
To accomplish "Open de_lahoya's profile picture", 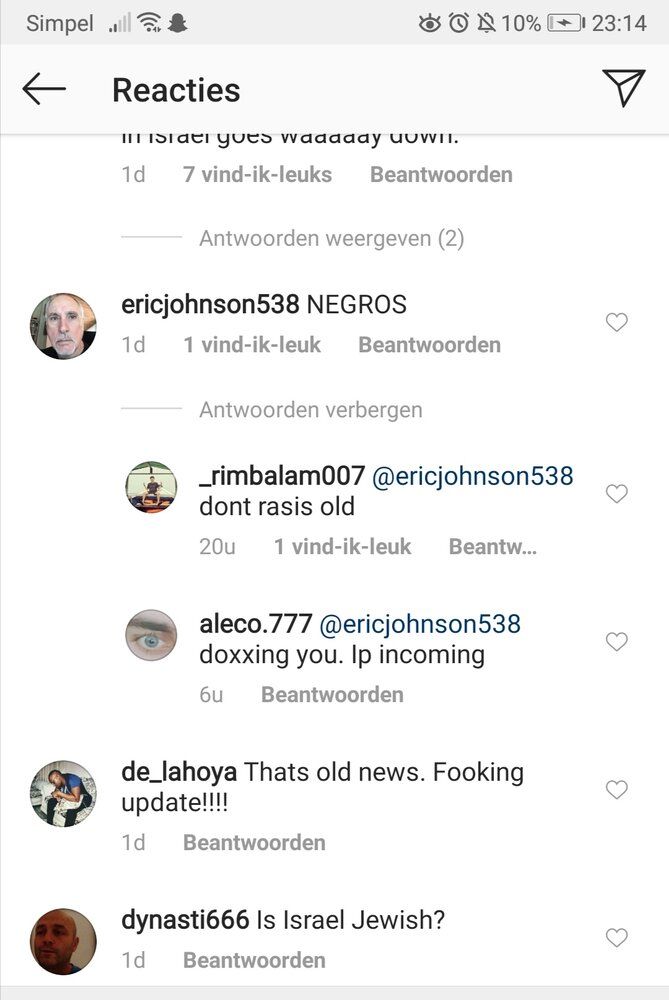I will point(63,793).
